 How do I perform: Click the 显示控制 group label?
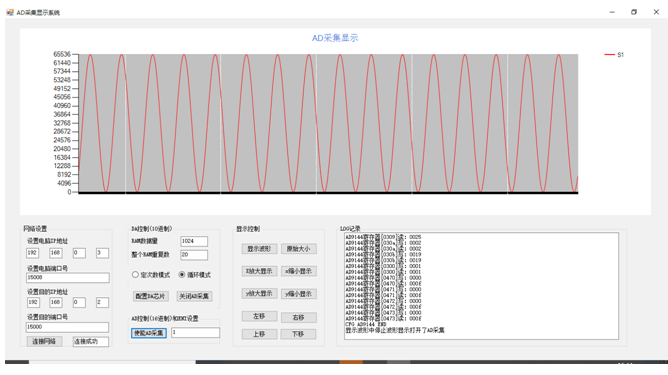[248, 229]
